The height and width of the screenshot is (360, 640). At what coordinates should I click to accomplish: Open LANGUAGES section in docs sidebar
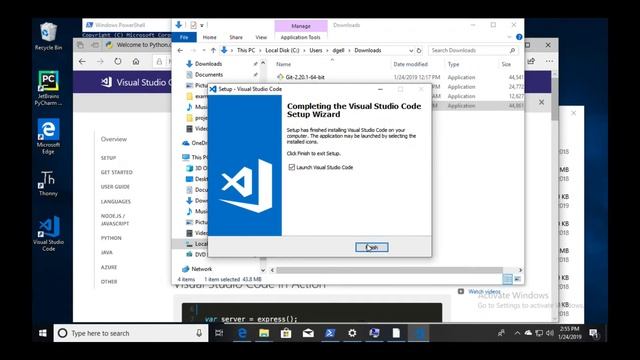pyautogui.click(x=116, y=202)
